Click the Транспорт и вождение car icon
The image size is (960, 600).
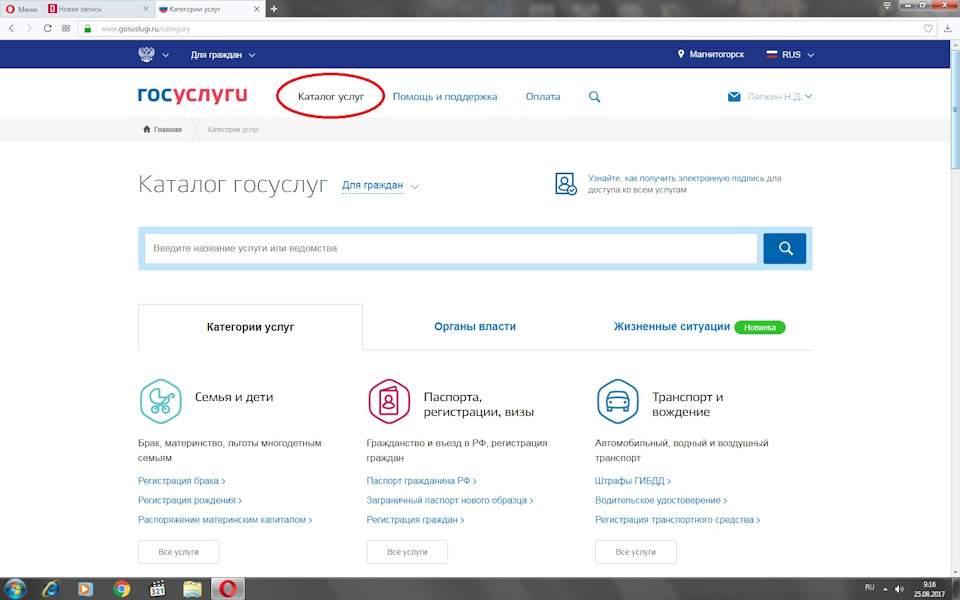tap(617, 402)
